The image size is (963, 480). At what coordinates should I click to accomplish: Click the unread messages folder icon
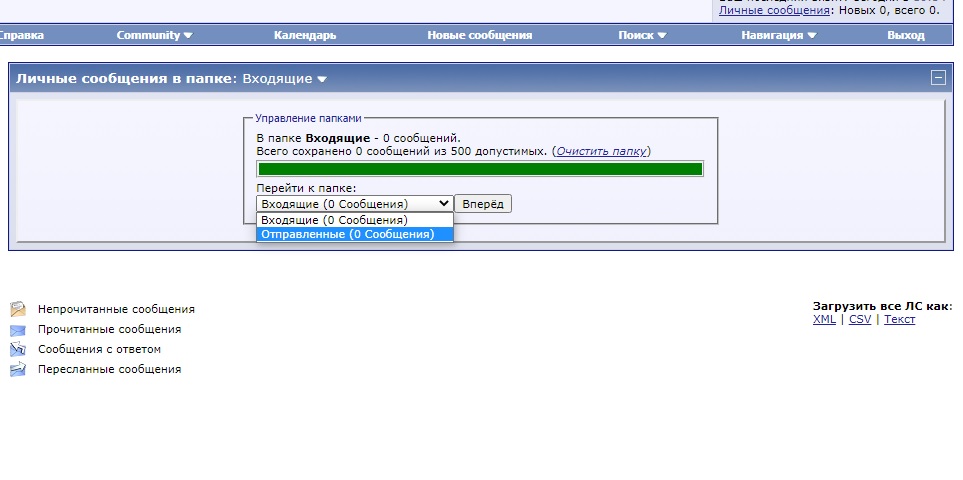pos(18,309)
